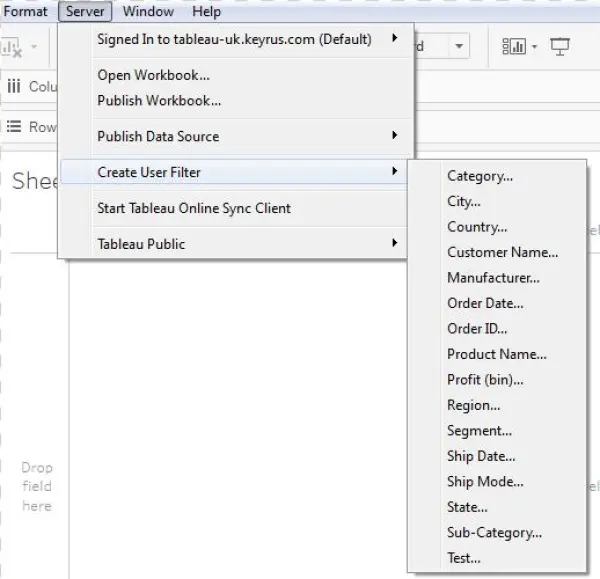Create user filter on Profit (bin)
The image size is (600, 579).
(x=497, y=380)
